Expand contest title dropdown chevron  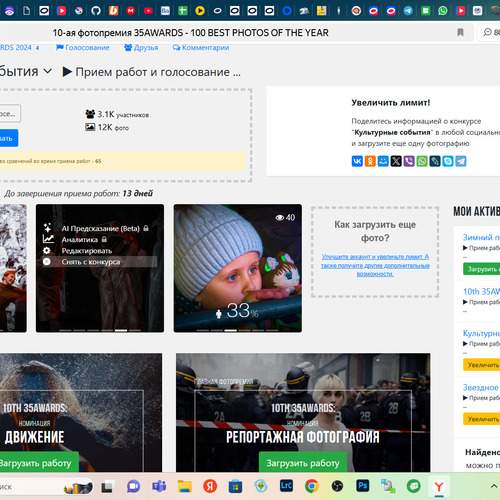coord(48,71)
